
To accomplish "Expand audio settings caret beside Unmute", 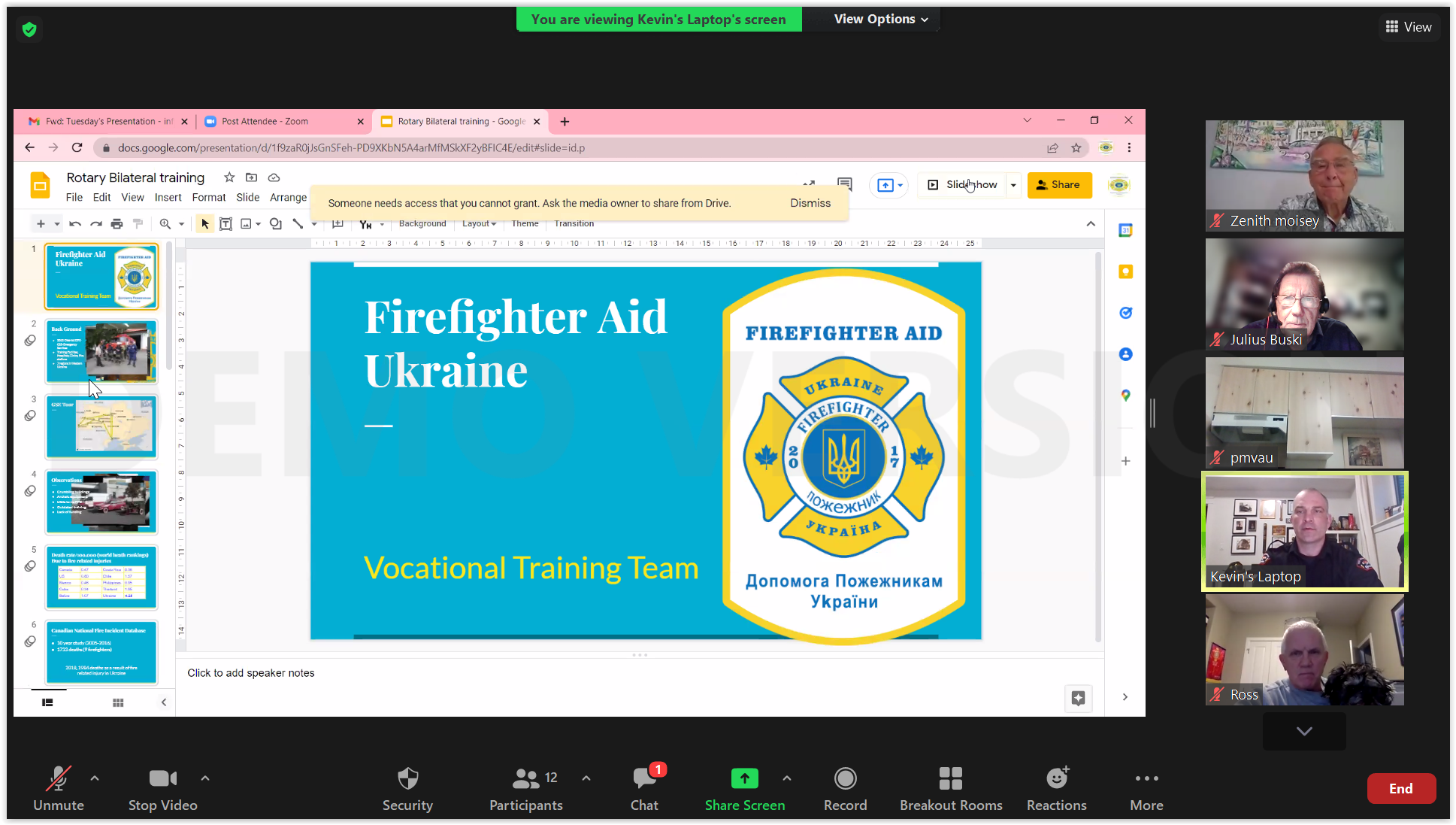I will (x=95, y=778).
